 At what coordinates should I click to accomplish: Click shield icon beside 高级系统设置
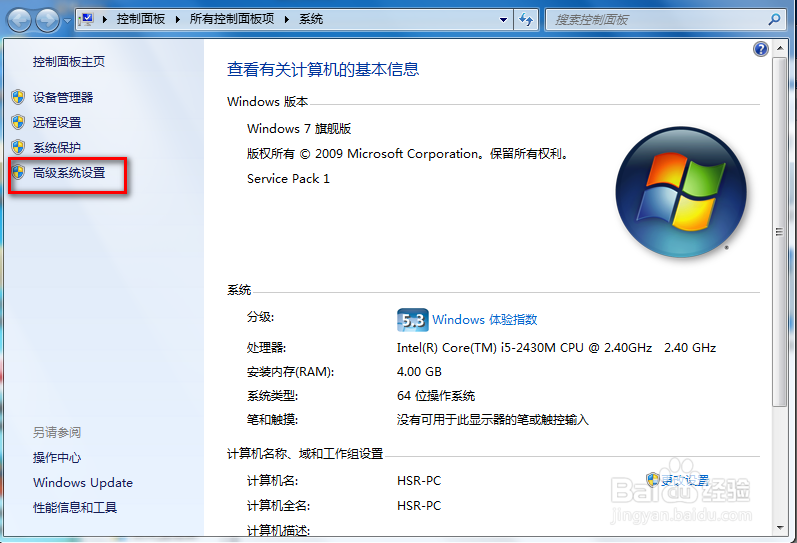[18, 172]
